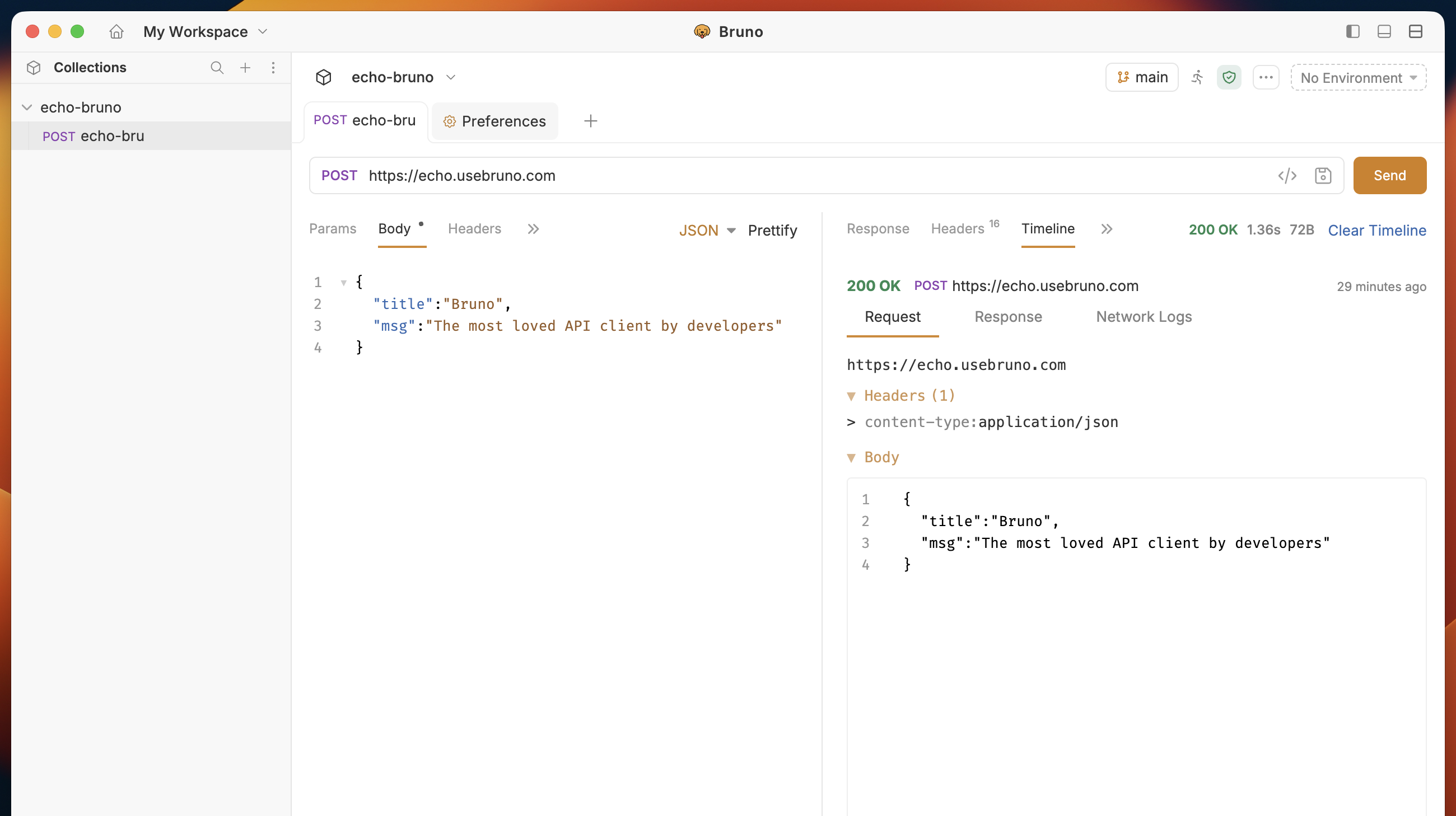Add a new request tab
This screenshot has height=816, width=1456.
[x=590, y=121]
